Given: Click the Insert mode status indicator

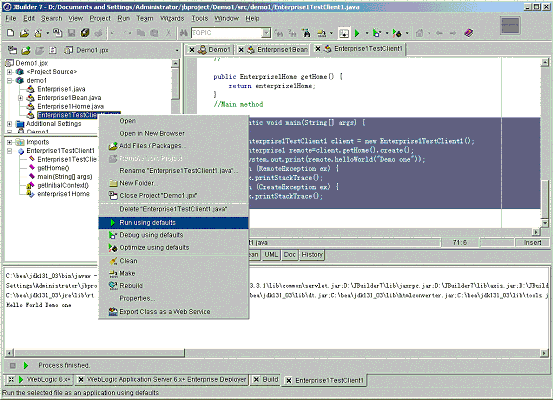Looking at the screenshot, I should (533, 243).
